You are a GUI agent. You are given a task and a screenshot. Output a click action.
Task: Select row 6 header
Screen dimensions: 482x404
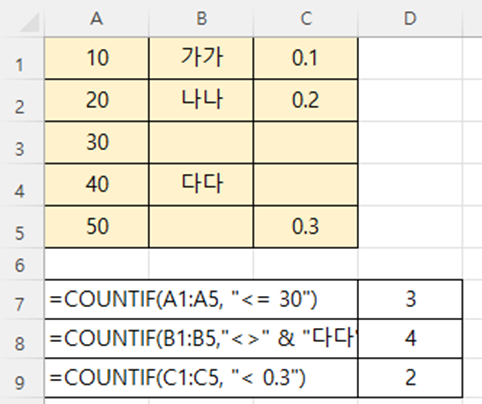(22, 265)
